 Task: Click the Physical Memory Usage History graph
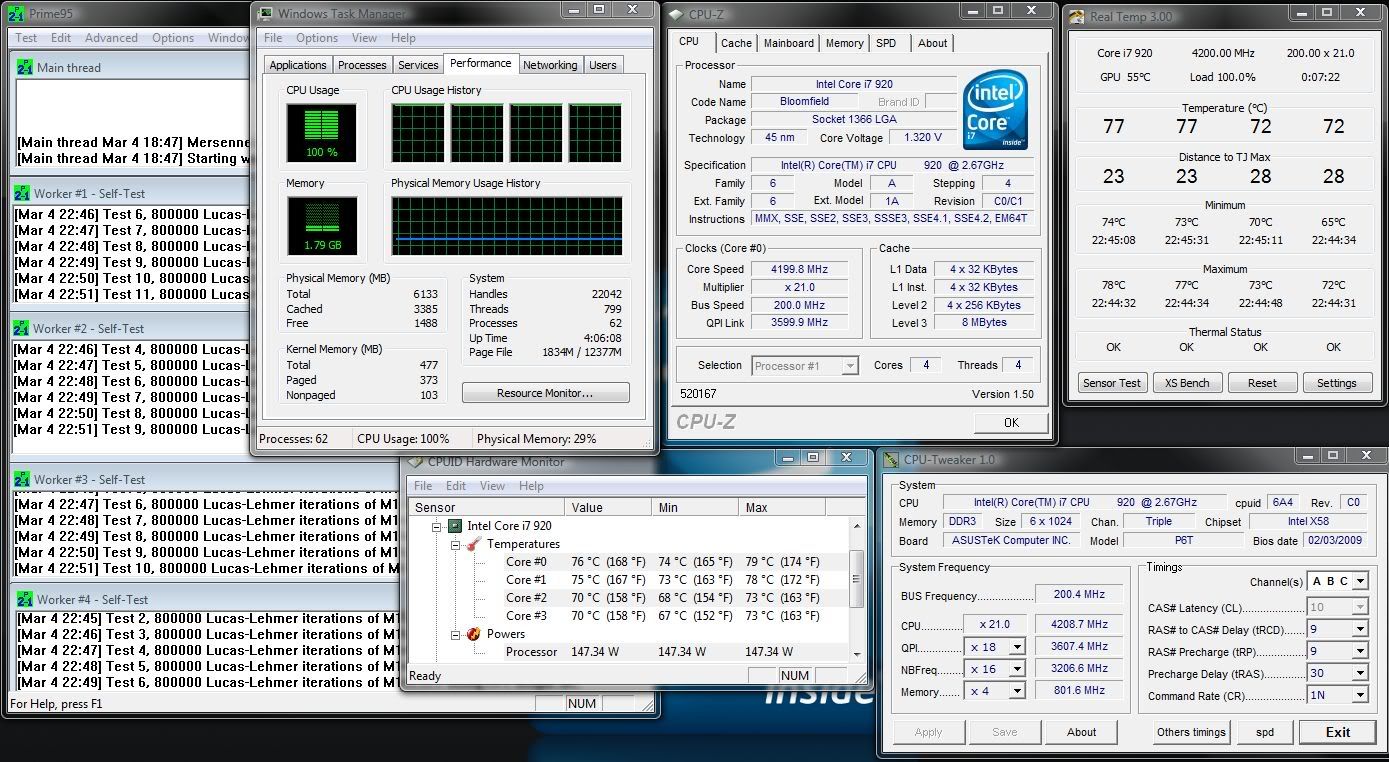(x=507, y=225)
